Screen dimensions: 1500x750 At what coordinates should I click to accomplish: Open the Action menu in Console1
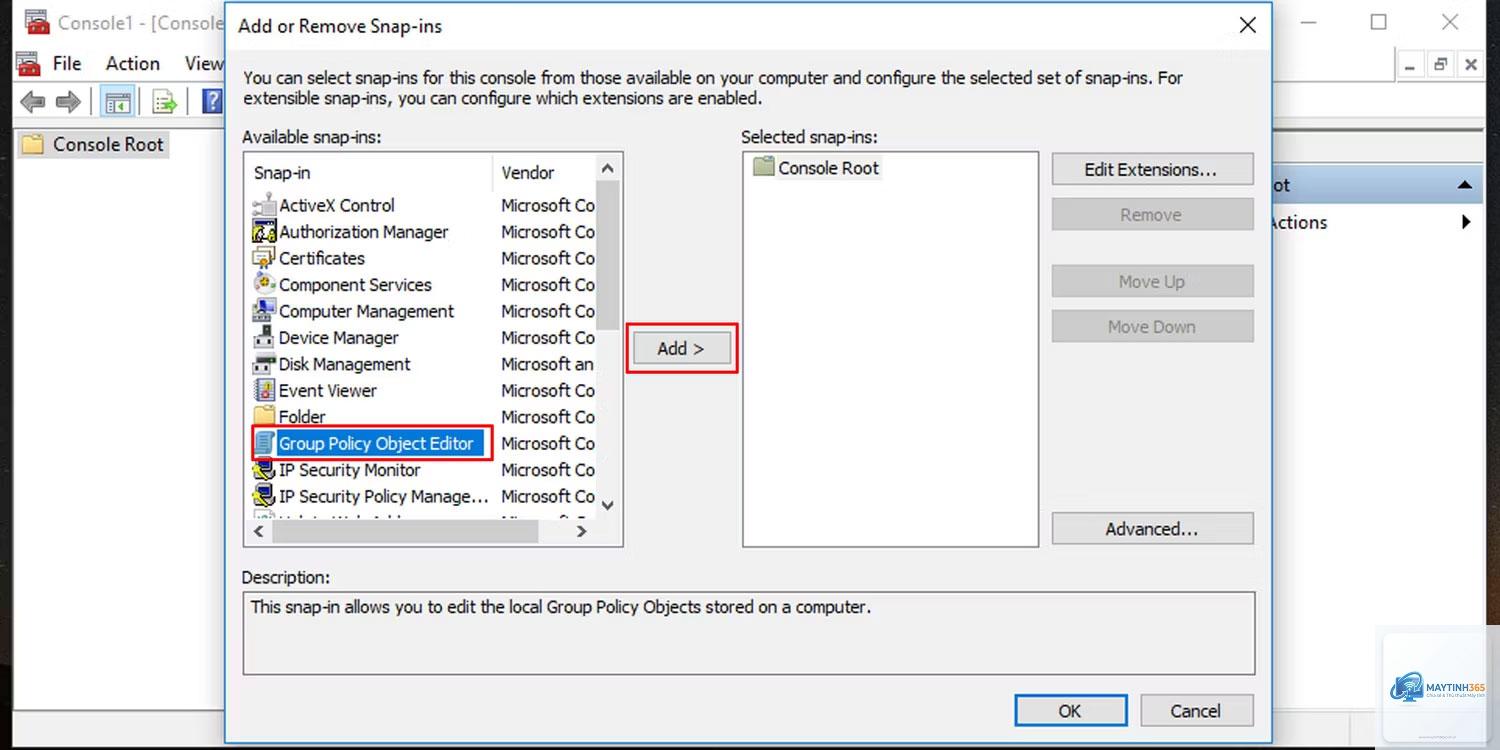(x=133, y=63)
